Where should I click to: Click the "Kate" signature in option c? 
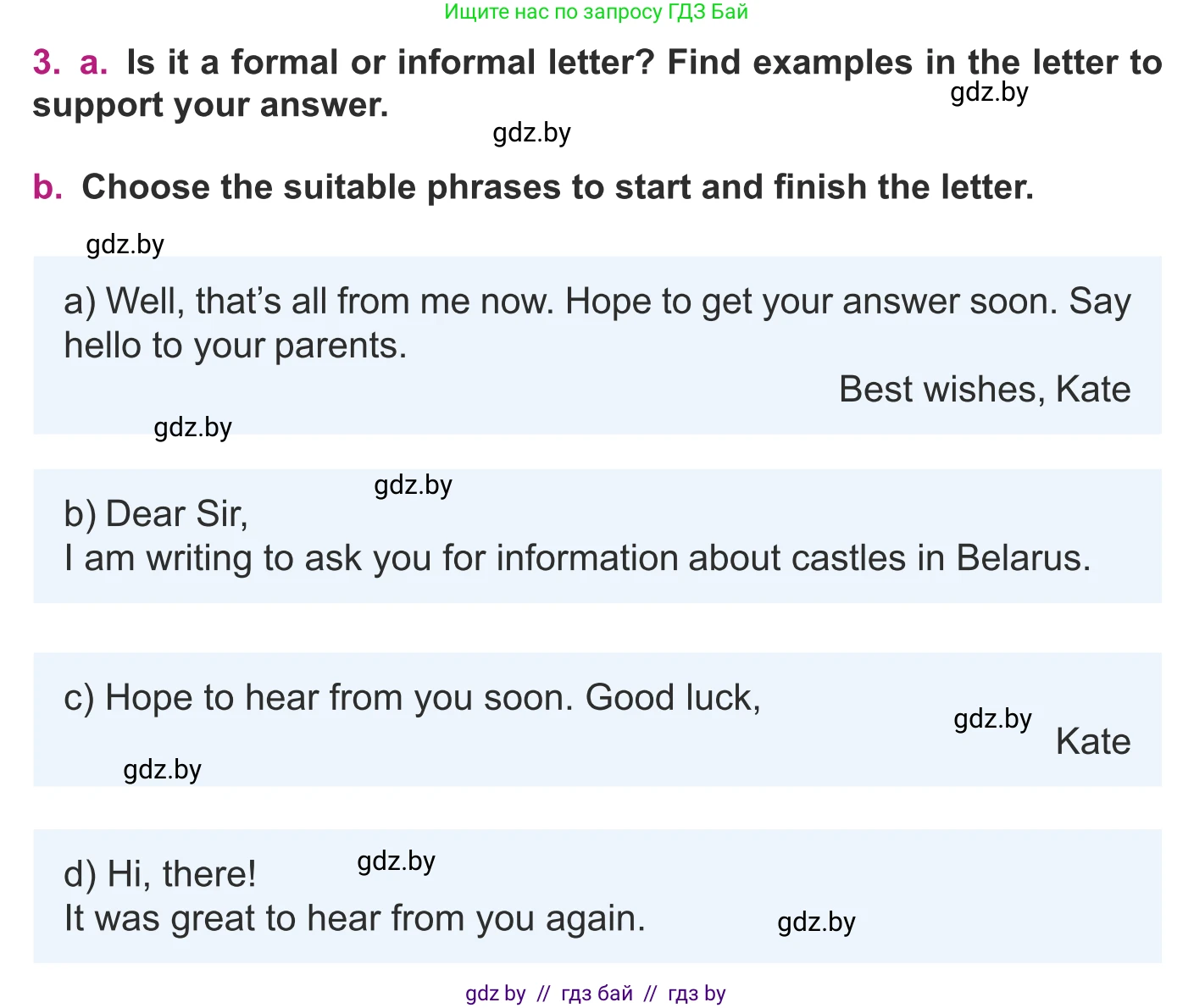pos(1092,742)
